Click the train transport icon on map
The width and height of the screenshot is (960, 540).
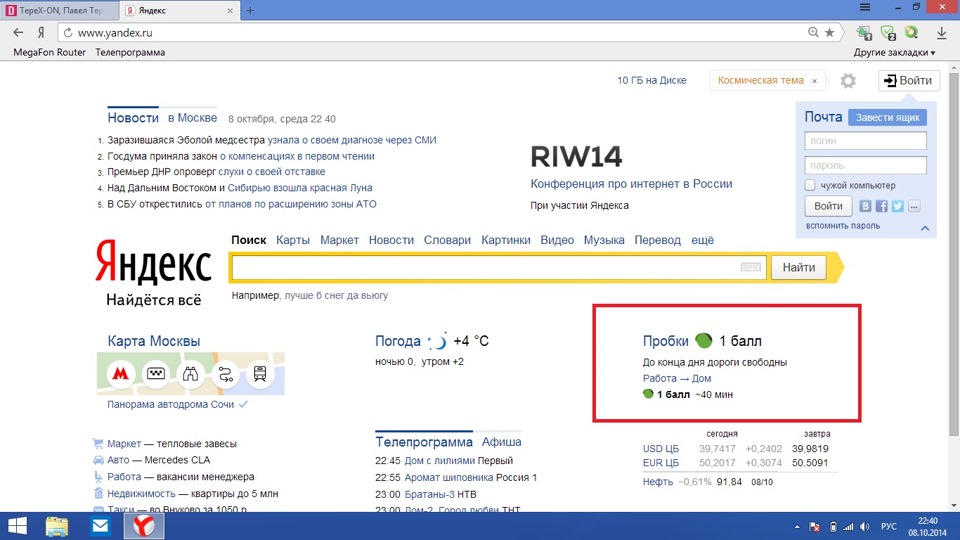260,373
